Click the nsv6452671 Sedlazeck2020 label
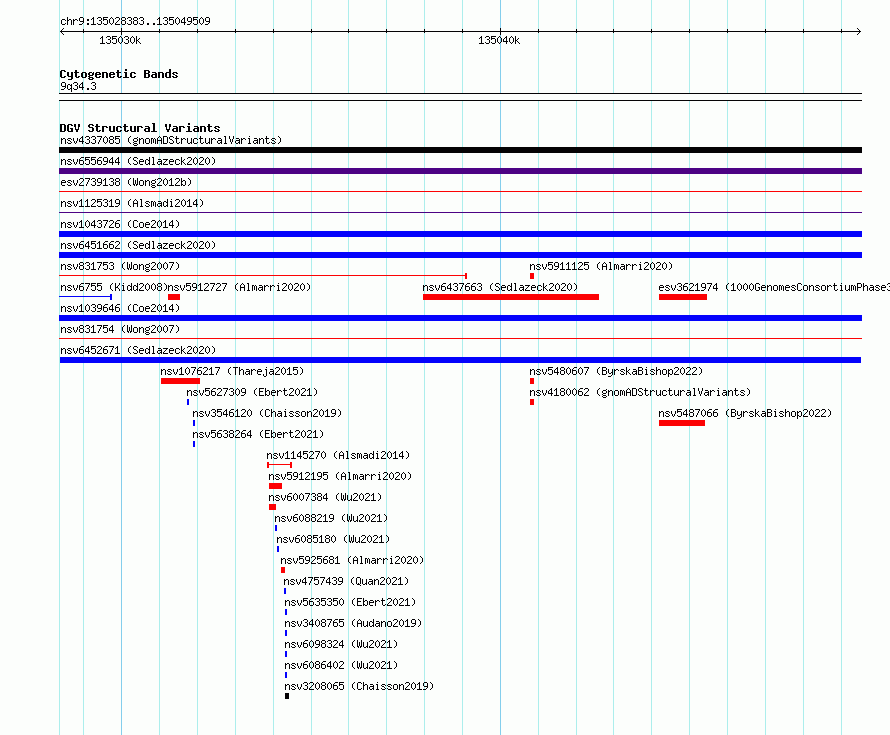 coord(138,350)
